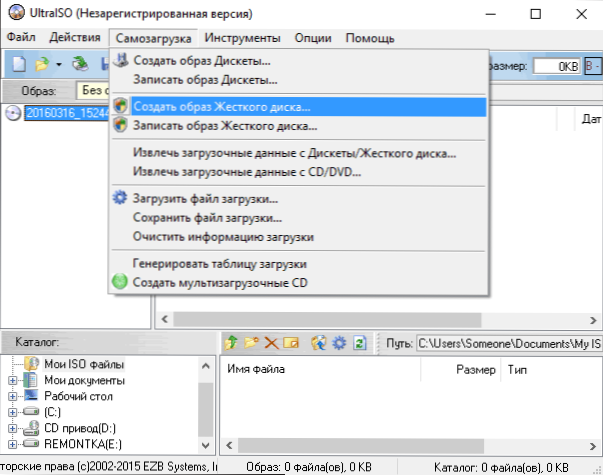The image size is (603, 475).
Task: Select Рабочий стол in catalog tree
Action: click(78, 396)
